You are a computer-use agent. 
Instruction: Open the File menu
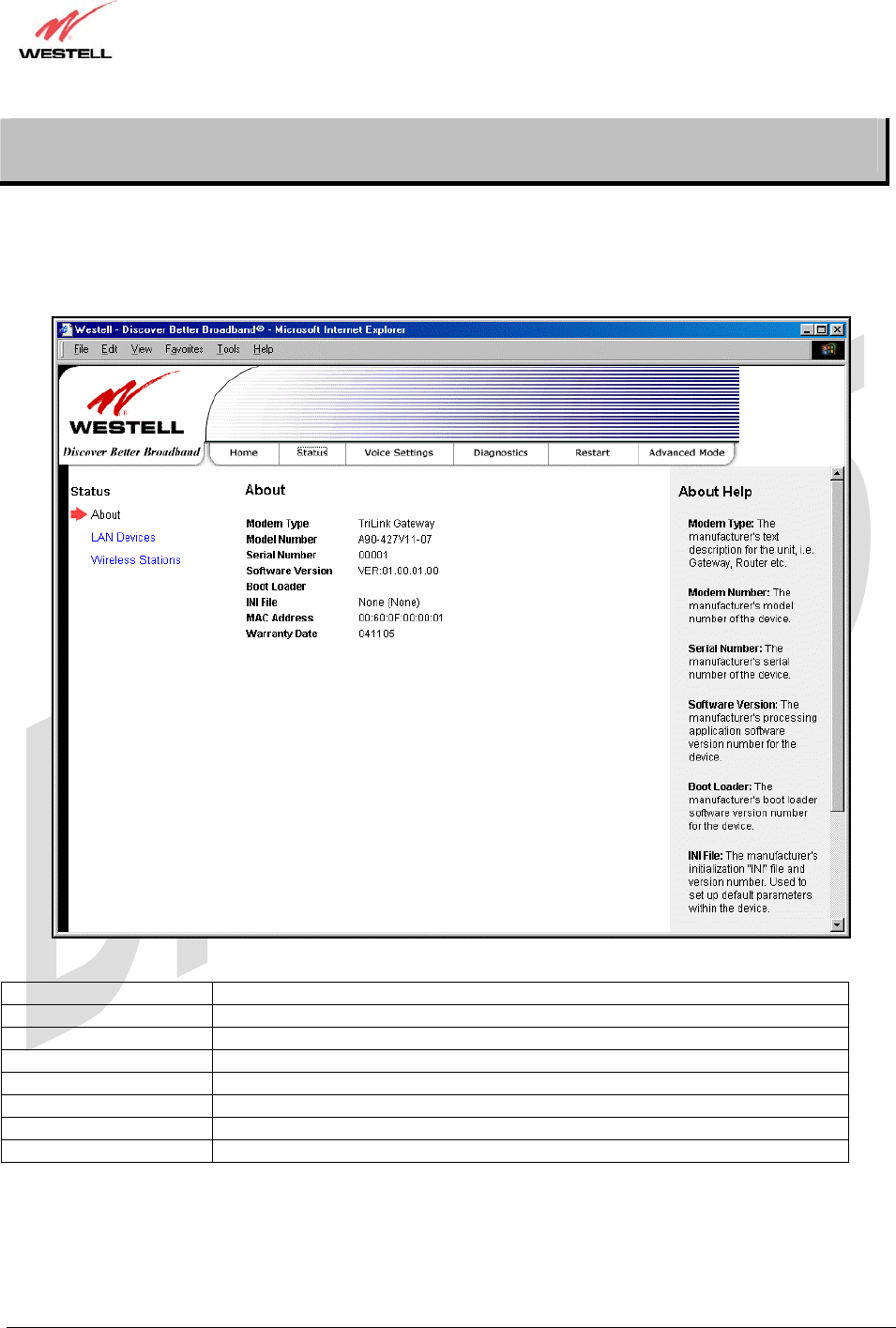coord(82,349)
